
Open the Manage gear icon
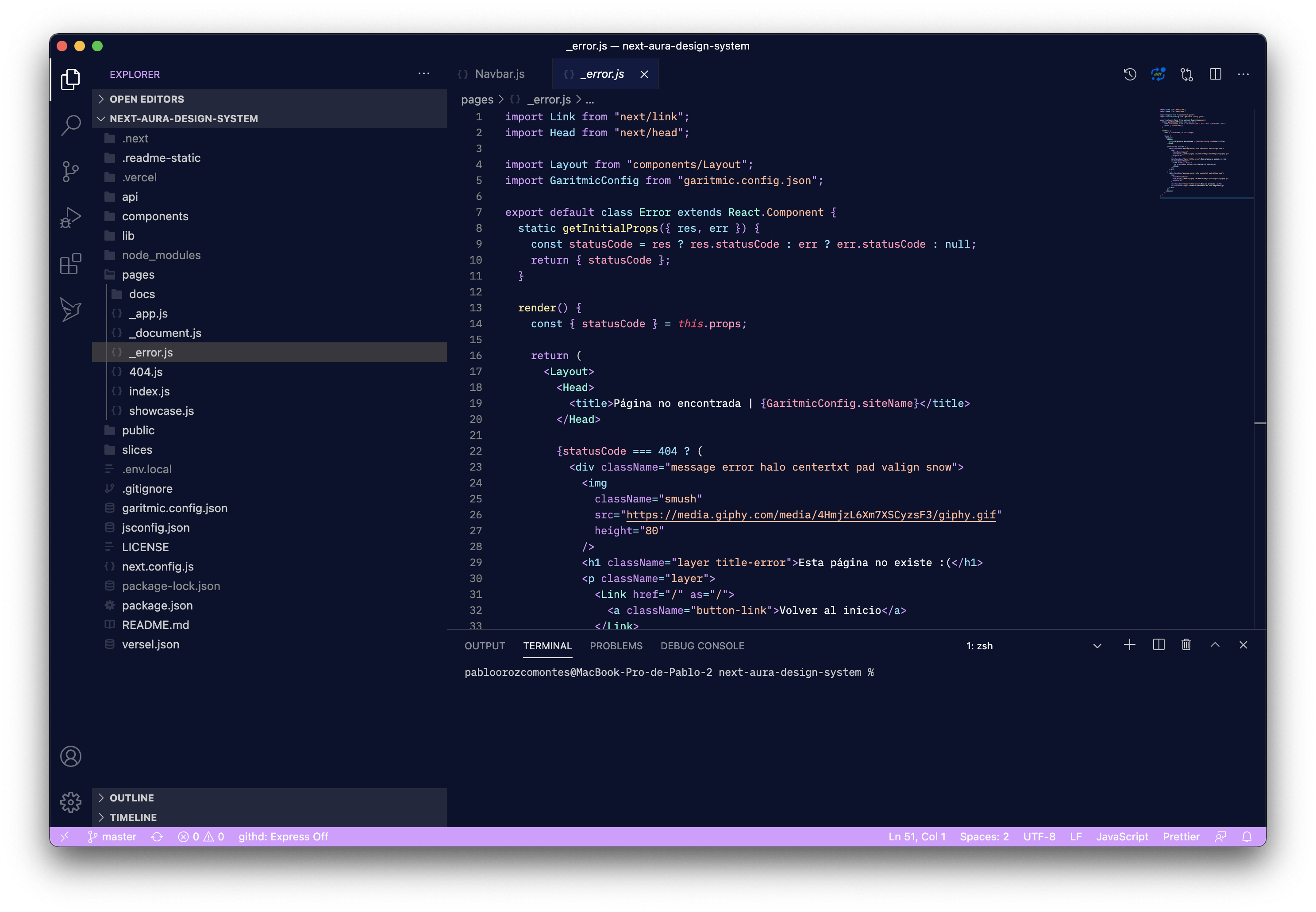pyautogui.click(x=70, y=802)
